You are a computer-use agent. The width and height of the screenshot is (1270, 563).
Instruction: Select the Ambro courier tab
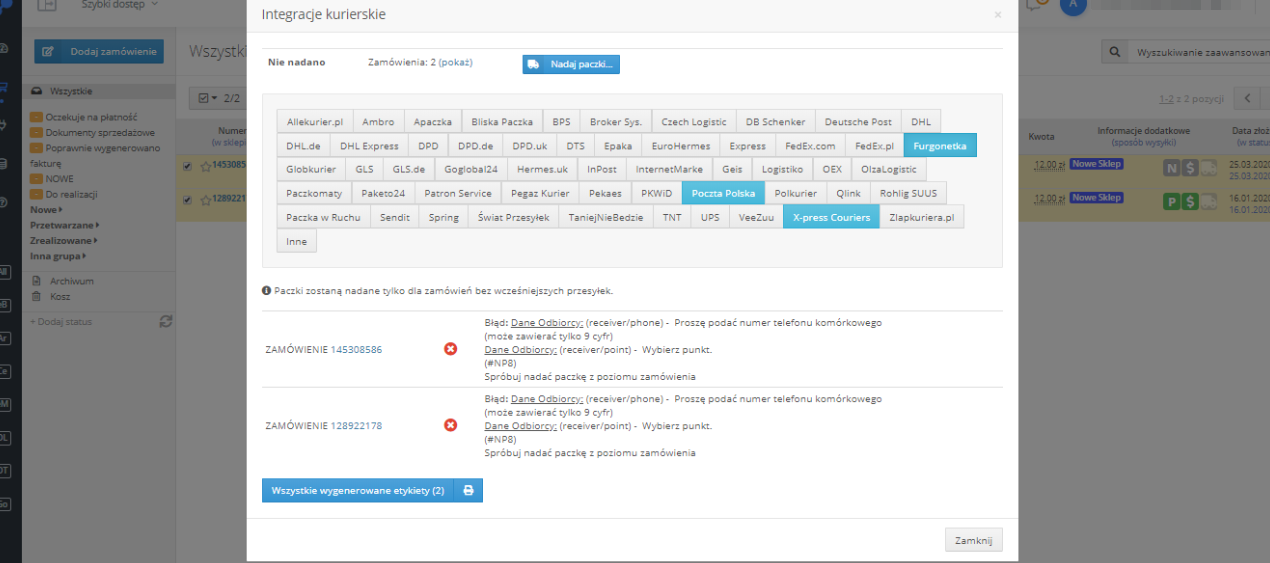coord(378,121)
